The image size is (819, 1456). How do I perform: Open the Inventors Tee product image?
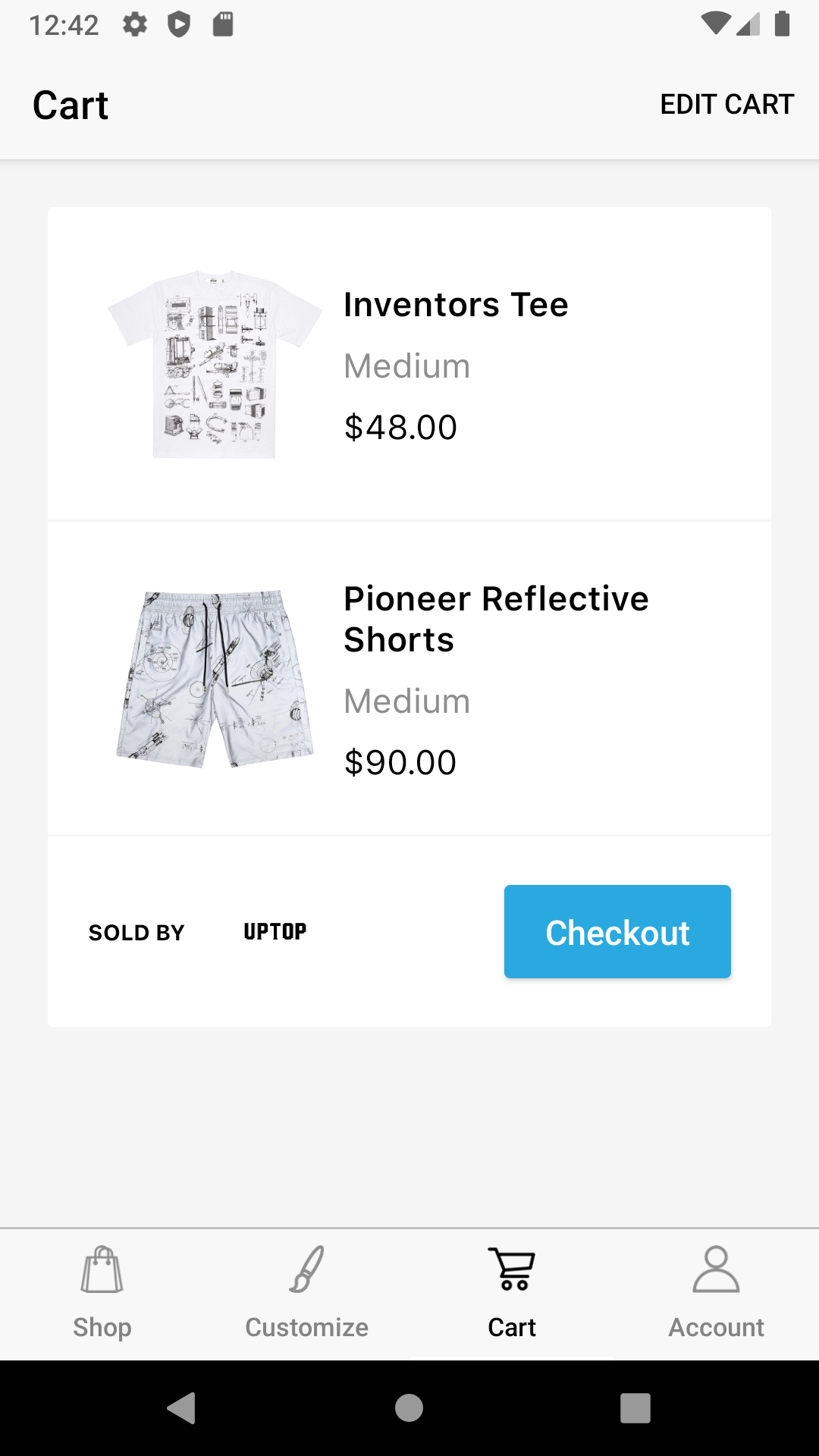(215, 364)
